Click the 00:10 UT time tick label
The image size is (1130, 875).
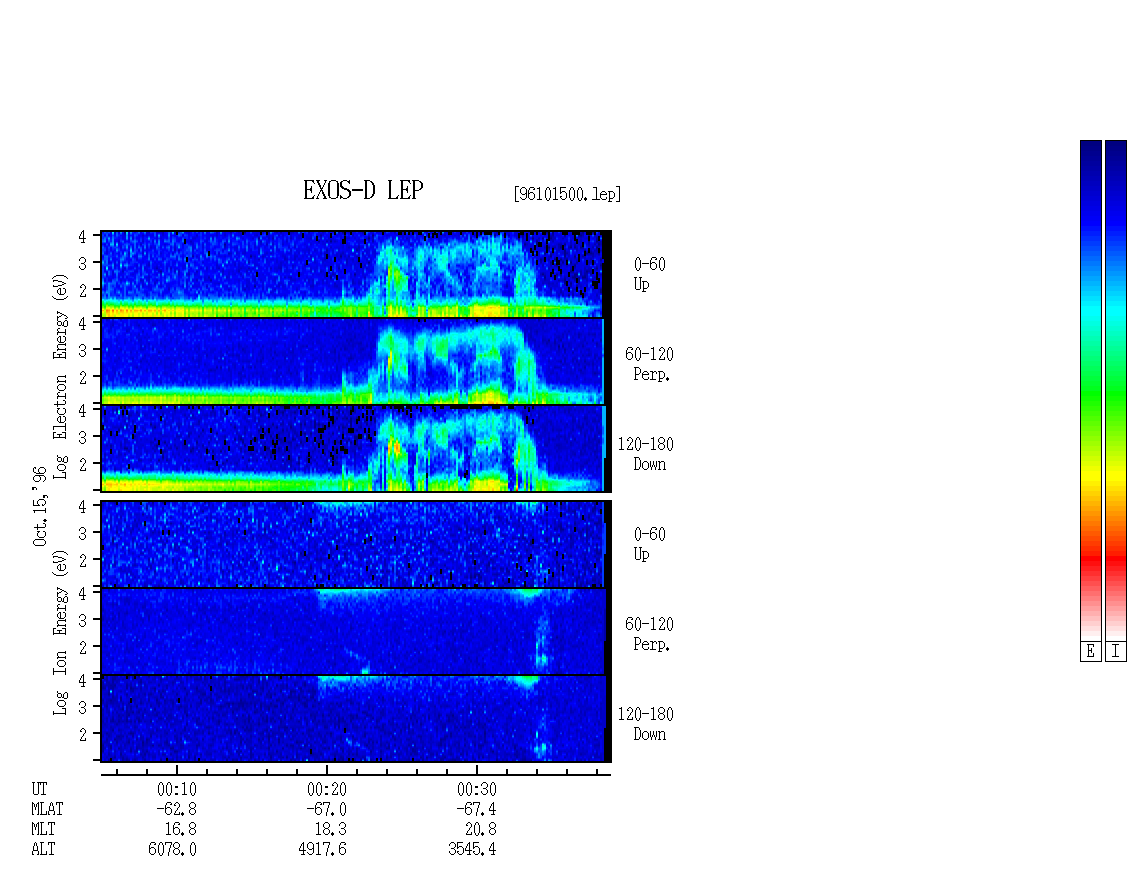(177, 789)
